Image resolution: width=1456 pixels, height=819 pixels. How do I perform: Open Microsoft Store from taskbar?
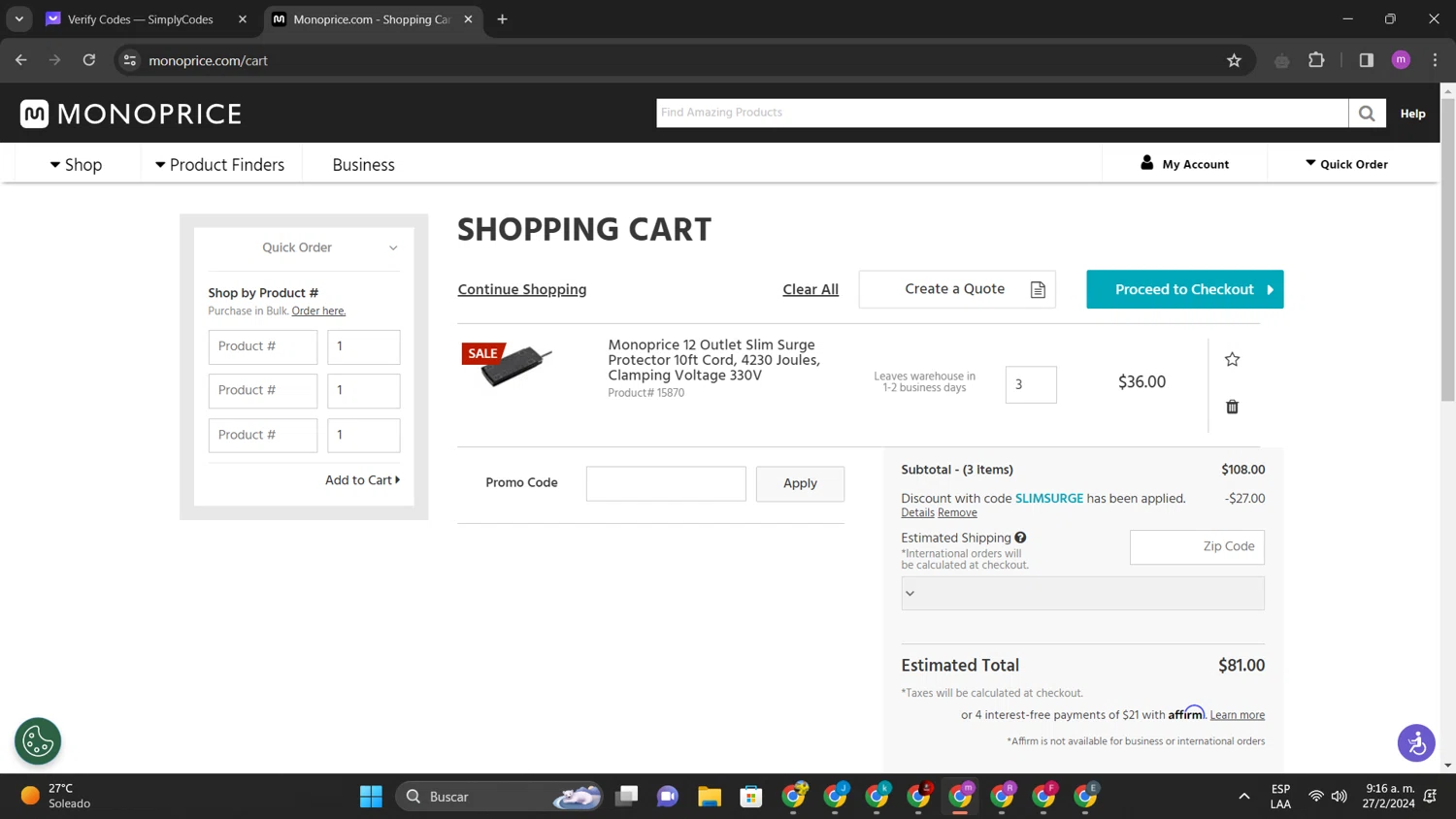pyautogui.click(x=751, y=797)
